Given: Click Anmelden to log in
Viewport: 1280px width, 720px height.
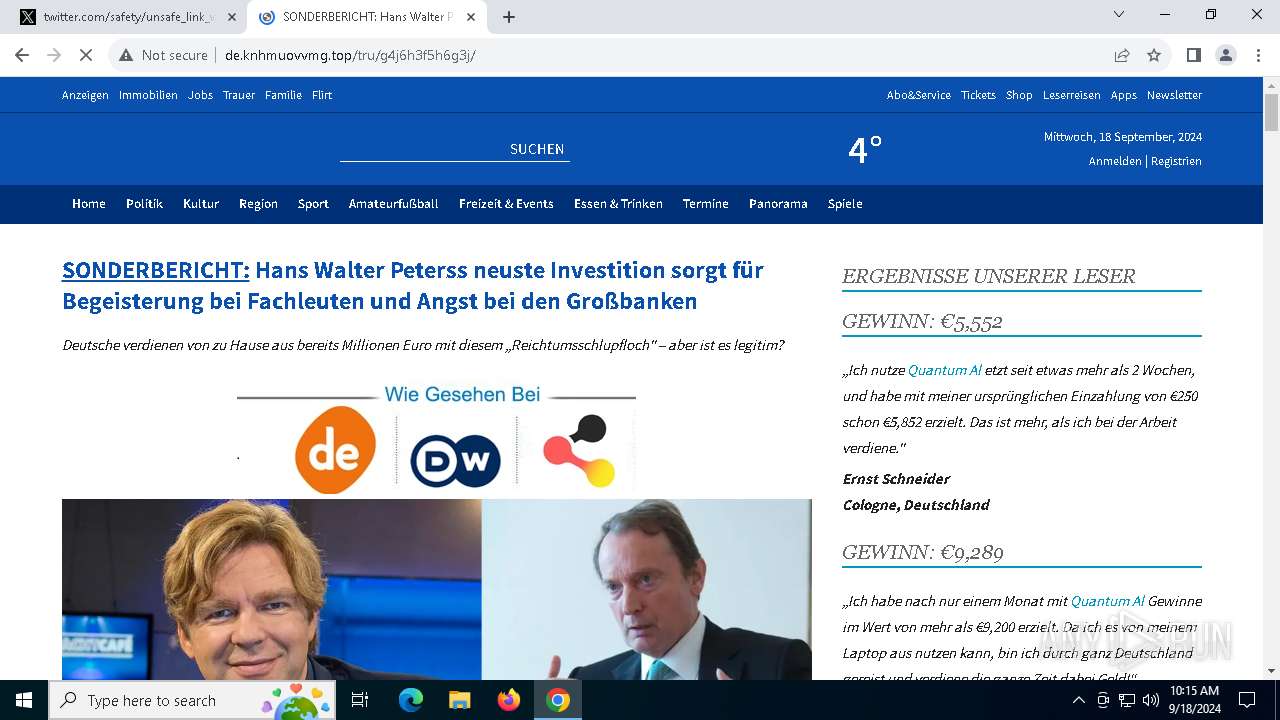Looking at the screenshot, I should [1115, 161].
